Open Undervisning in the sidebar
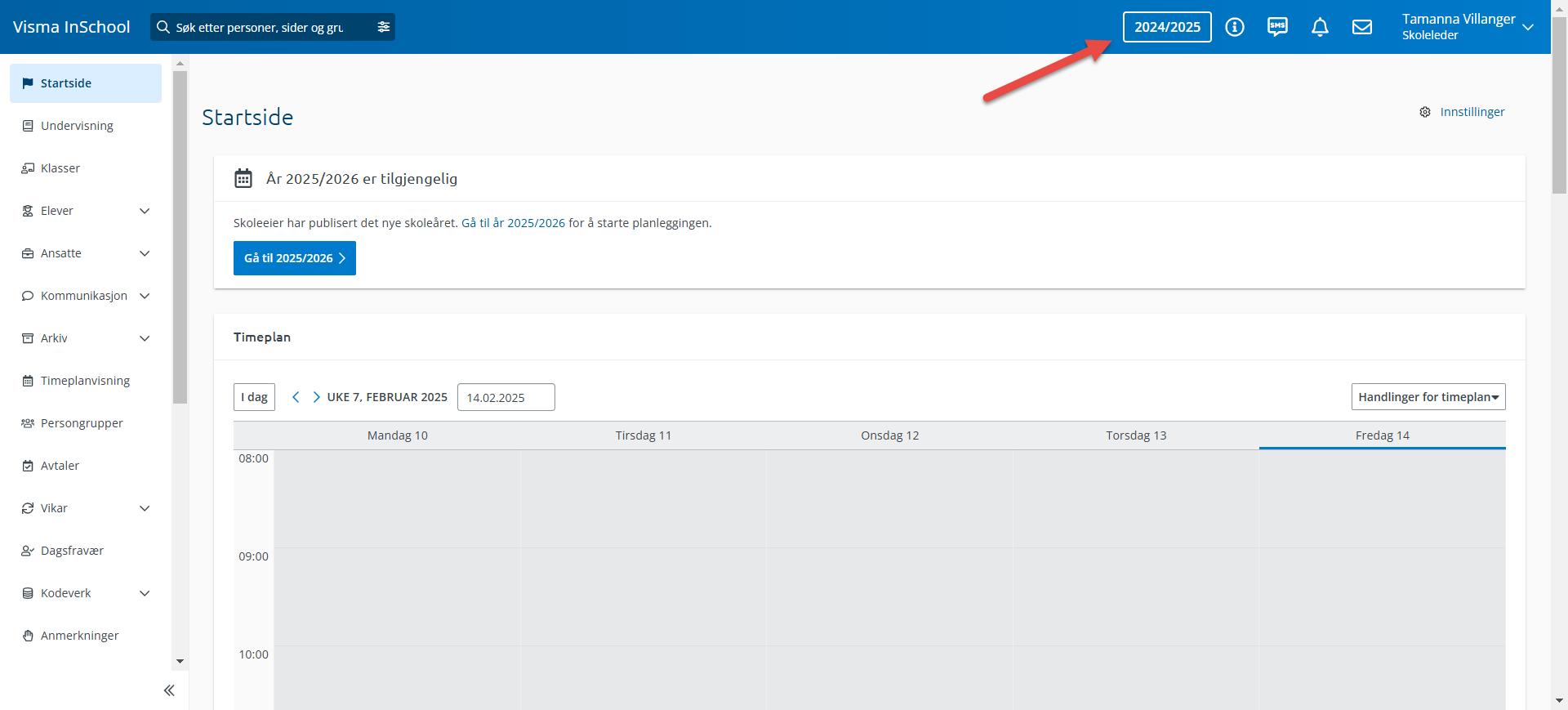 click(77, 126)
